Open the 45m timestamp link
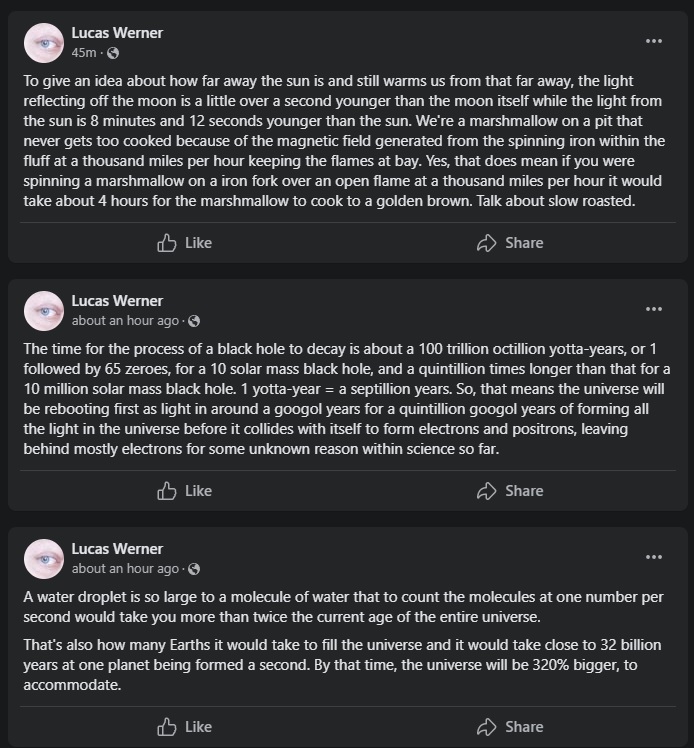Viewport: 694px width, 748px height. click(x=84, y=53)
